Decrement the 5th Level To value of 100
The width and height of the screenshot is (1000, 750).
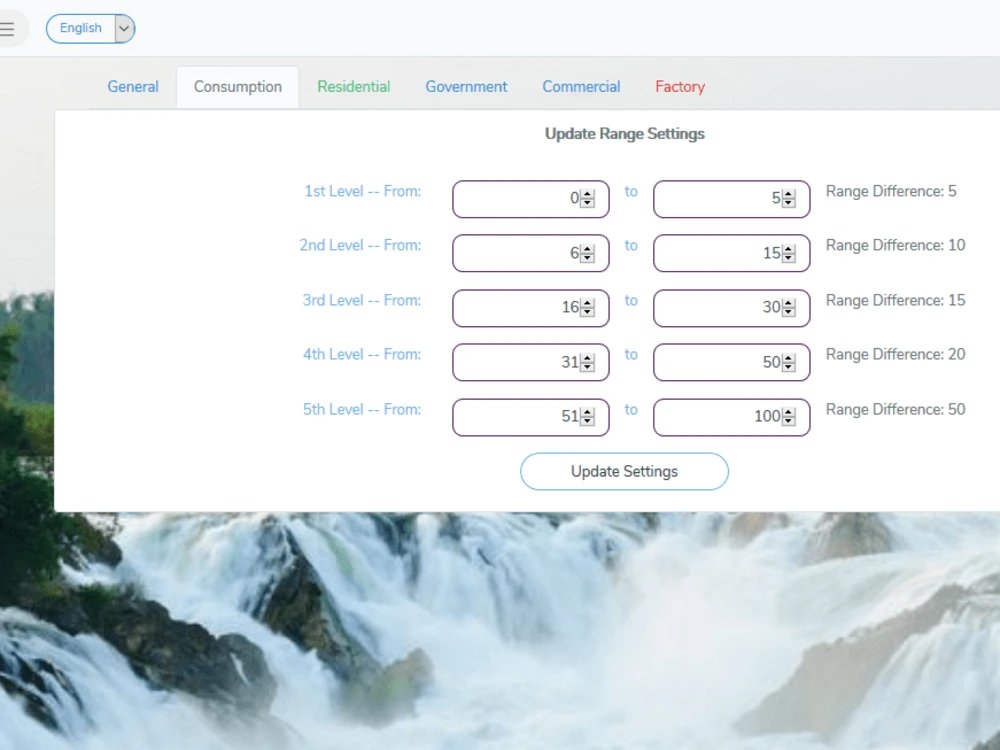tap(788, 421)
